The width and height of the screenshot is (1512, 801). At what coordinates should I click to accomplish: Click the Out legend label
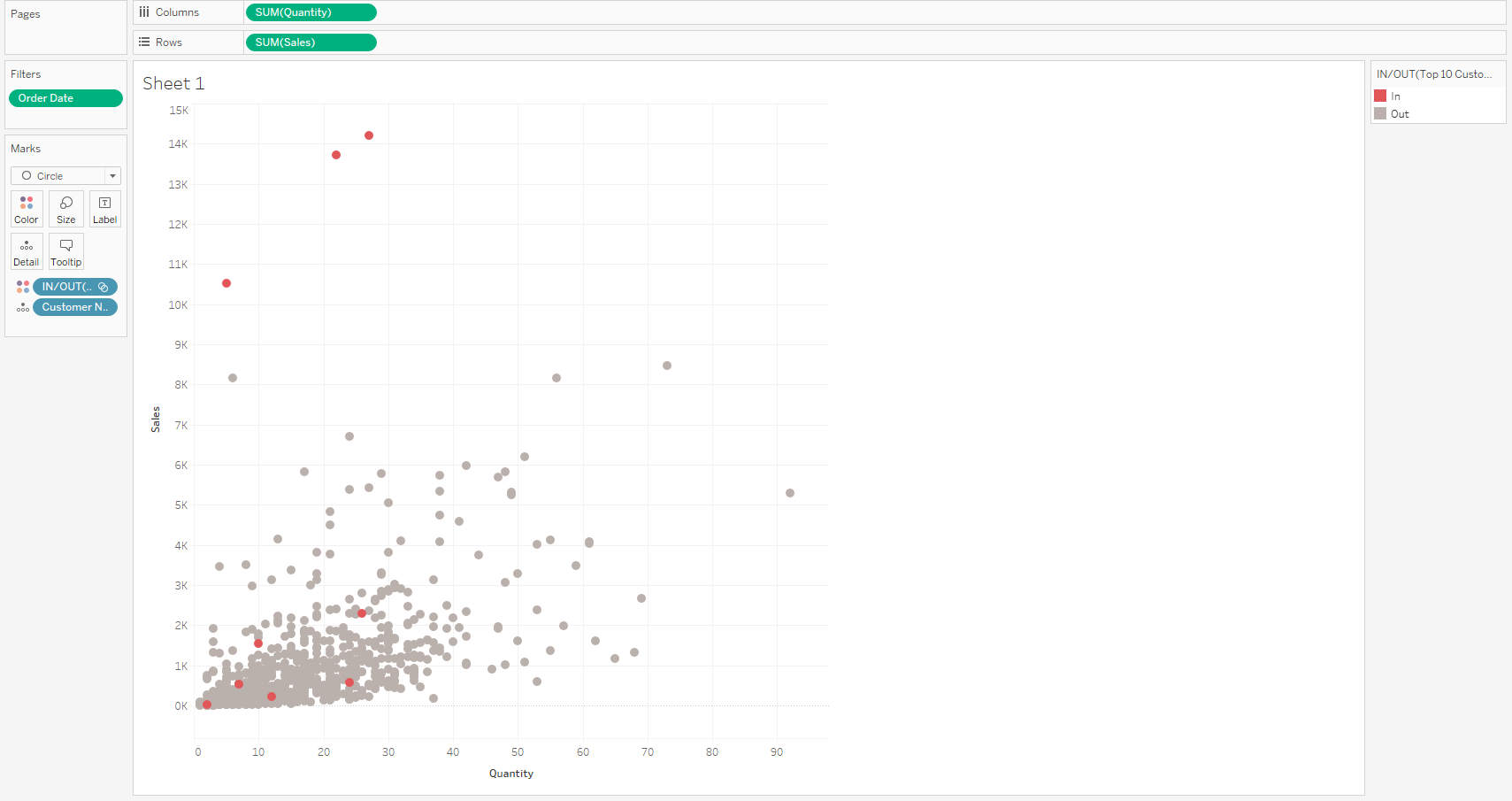pos(1400,114)
